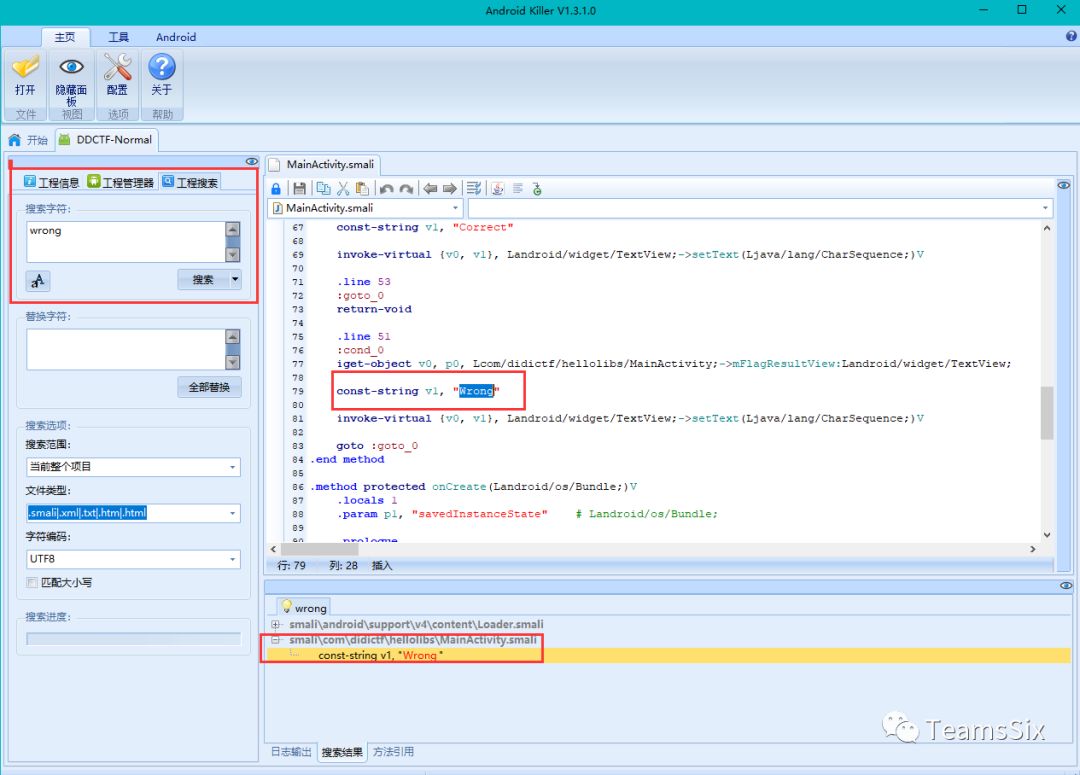This screenshot has width=1080, height=775.
Task: Click the 打开 (Open) folder icon
Action: [25, 68]
